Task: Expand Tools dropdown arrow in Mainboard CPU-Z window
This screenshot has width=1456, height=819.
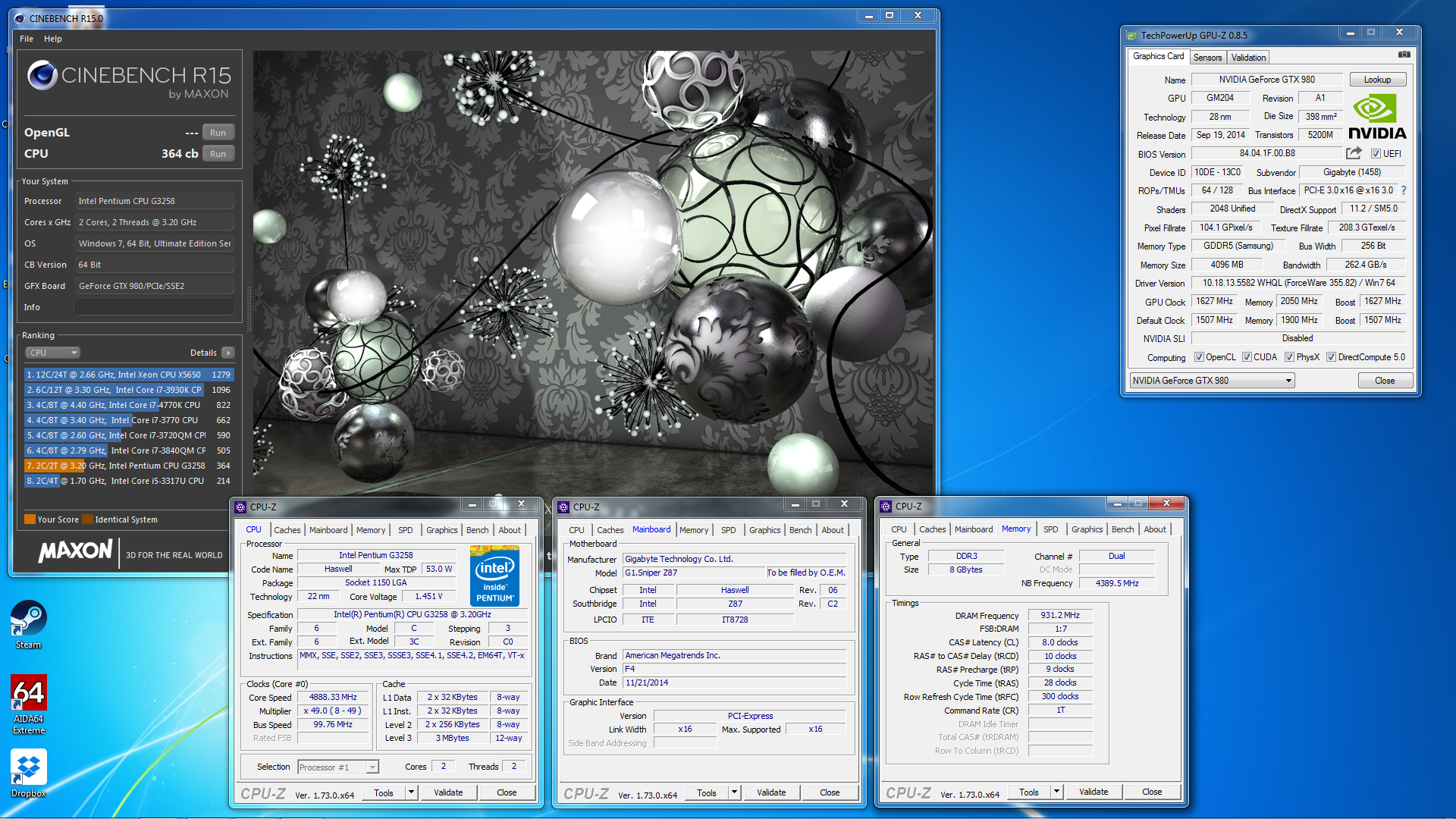Action: coord(734,792)
